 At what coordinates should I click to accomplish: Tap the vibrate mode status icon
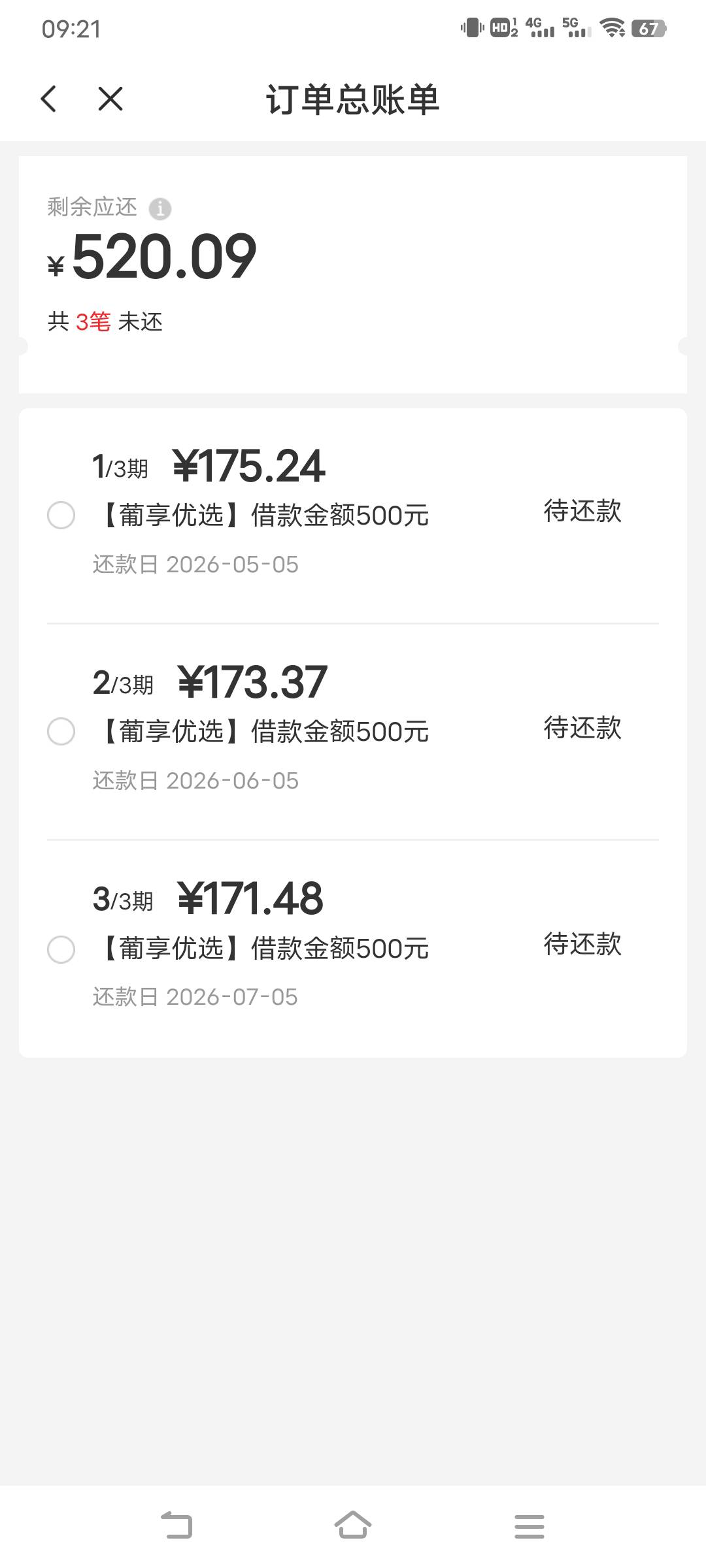click(472, 28)
